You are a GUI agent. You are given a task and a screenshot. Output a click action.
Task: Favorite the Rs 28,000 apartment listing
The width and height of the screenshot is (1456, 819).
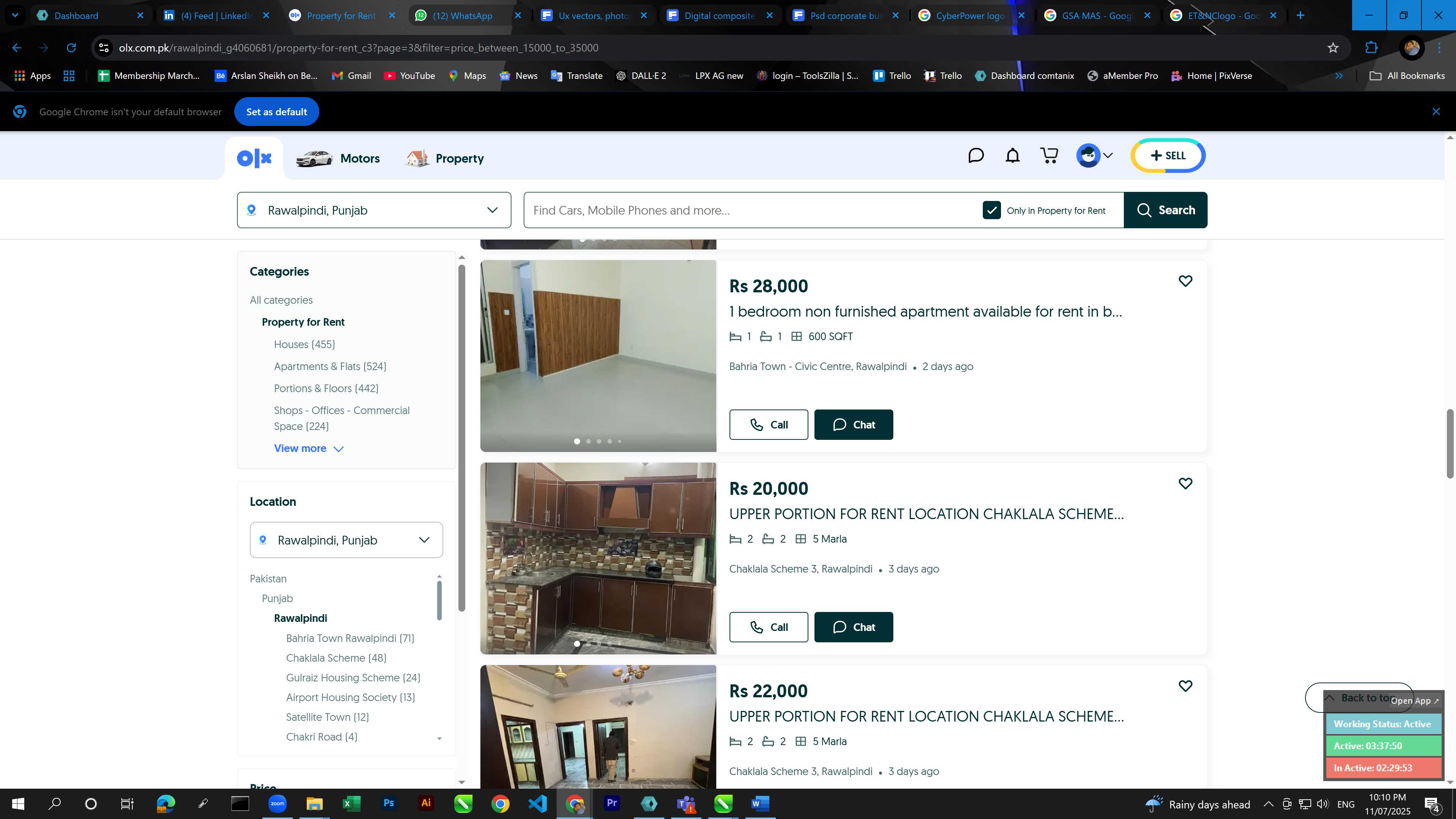point(1185,281)
